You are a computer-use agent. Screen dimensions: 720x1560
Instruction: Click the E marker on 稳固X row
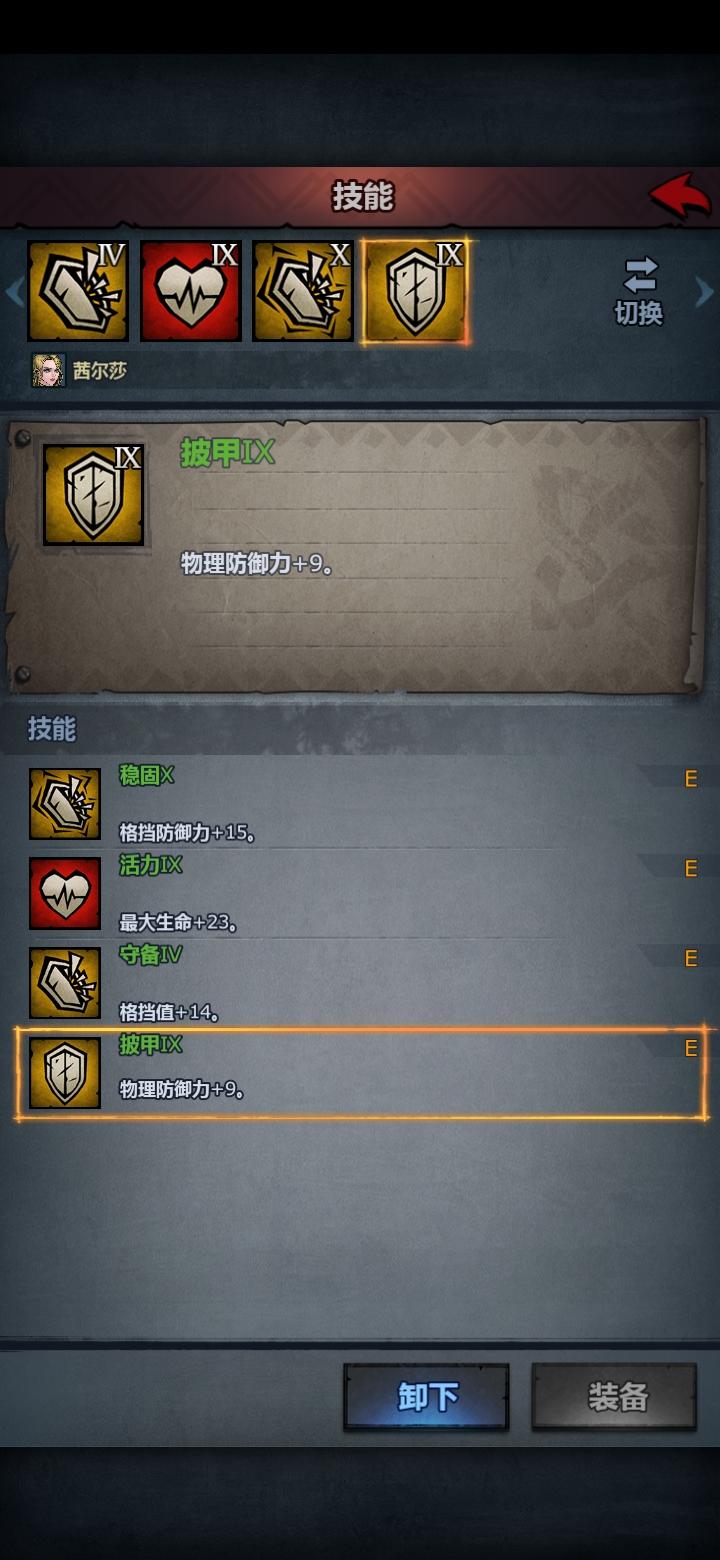690,779
